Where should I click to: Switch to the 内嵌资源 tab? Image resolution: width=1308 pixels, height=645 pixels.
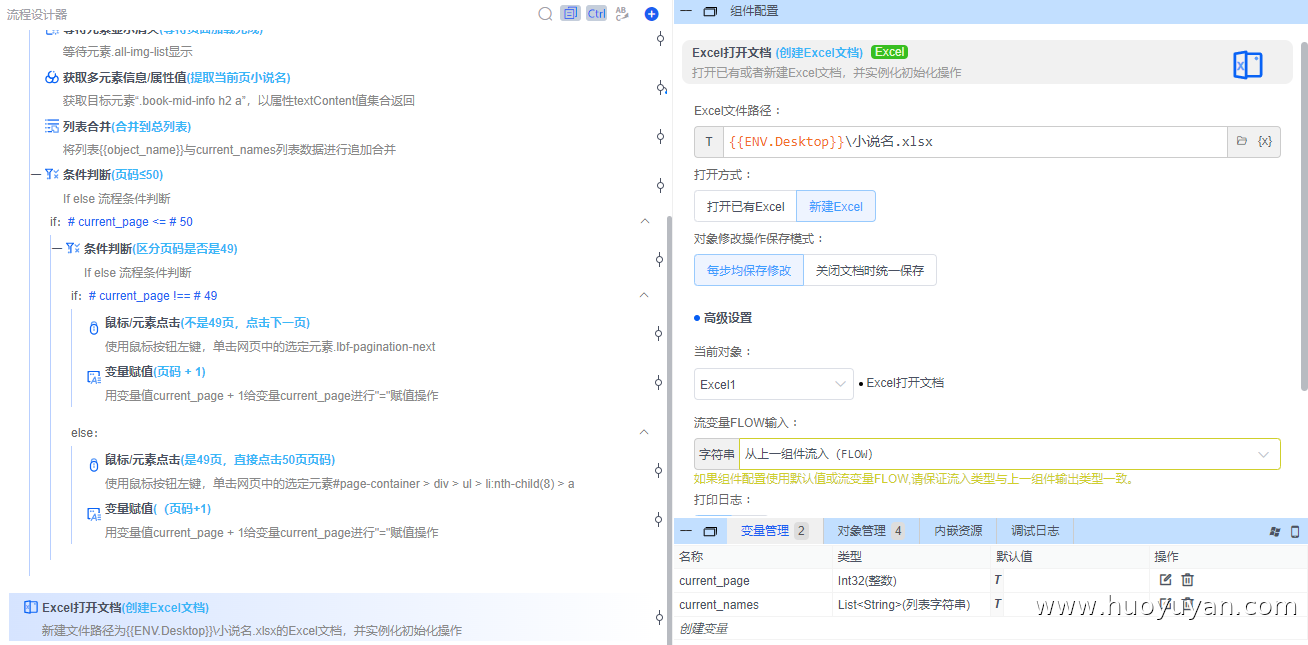tap(958, 531)
